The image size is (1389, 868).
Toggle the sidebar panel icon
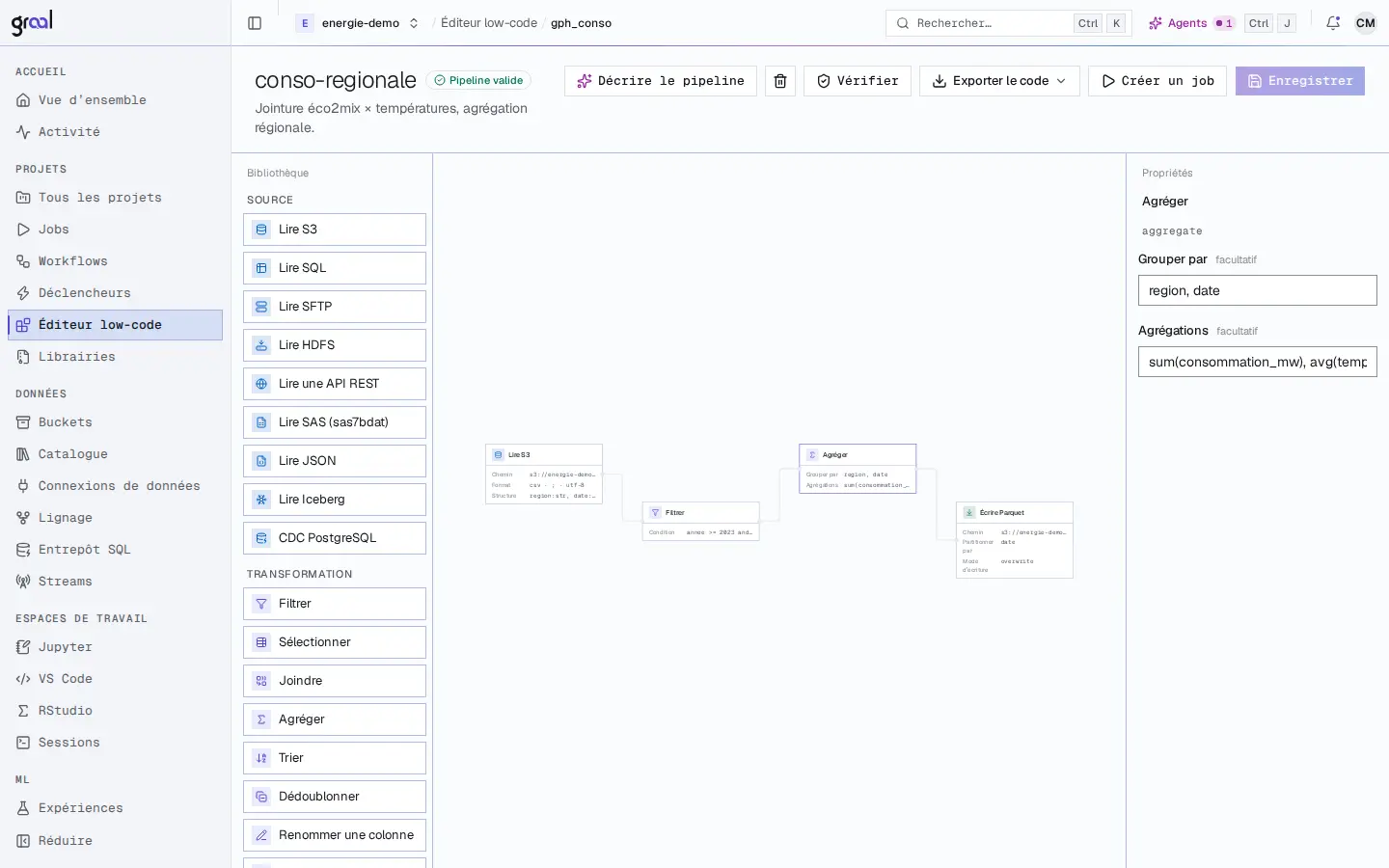[255, 23]
